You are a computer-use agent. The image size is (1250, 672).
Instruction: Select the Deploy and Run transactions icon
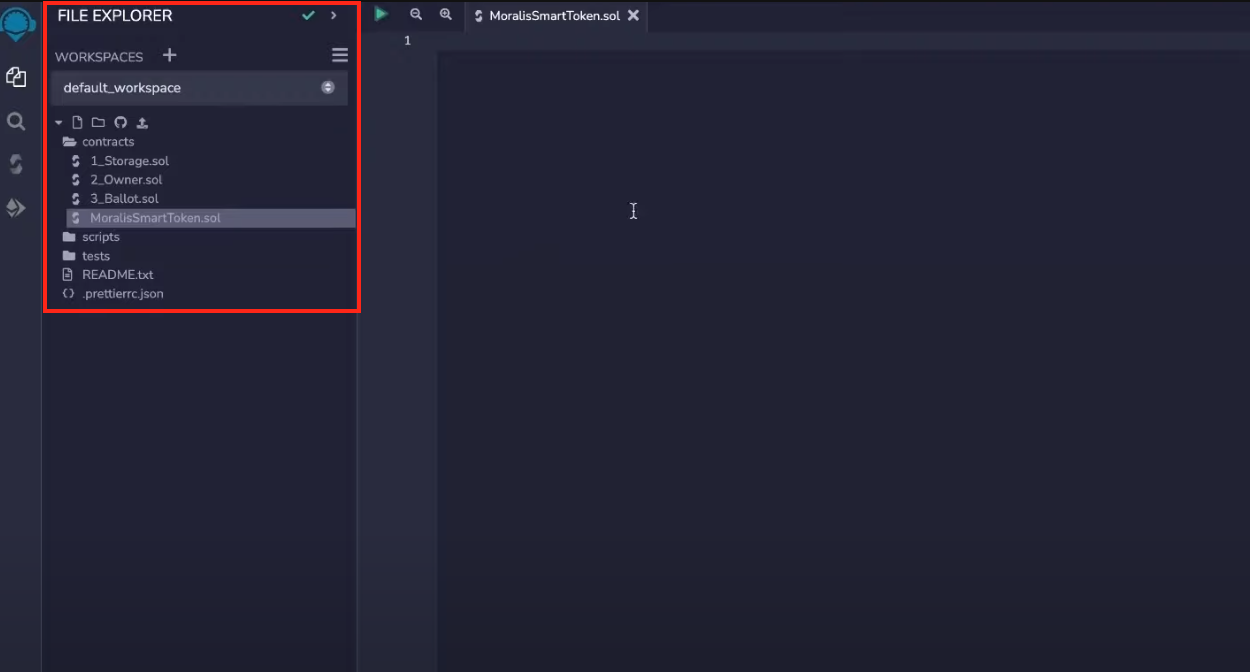point(16,208)
